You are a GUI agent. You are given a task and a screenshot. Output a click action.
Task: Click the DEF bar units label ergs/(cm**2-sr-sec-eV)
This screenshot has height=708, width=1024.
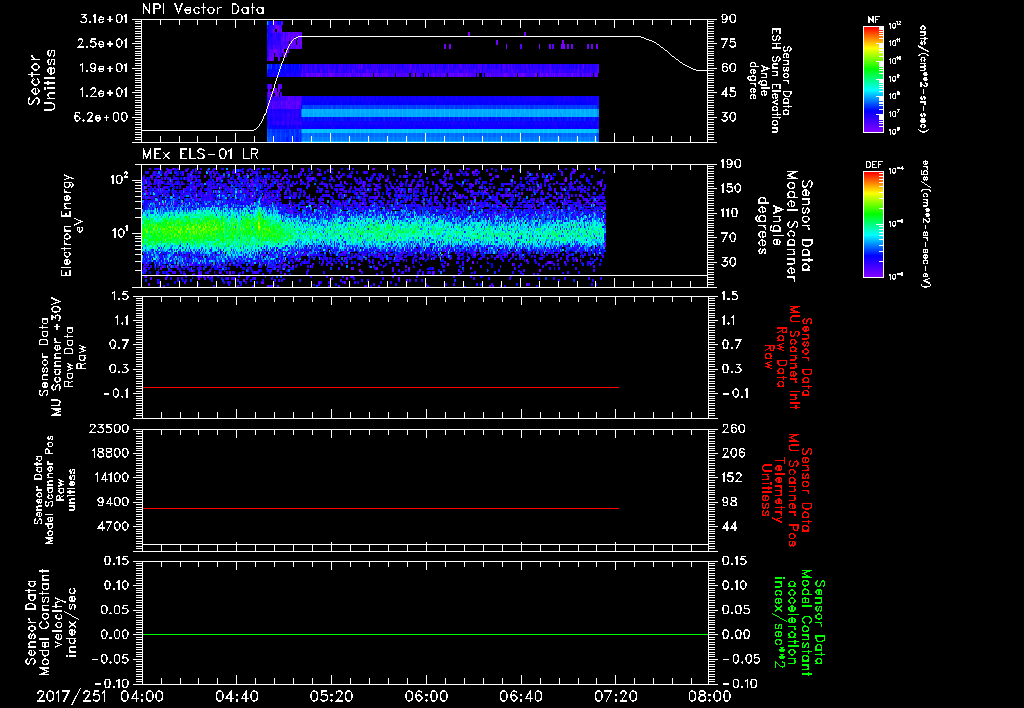click(925, 224)
